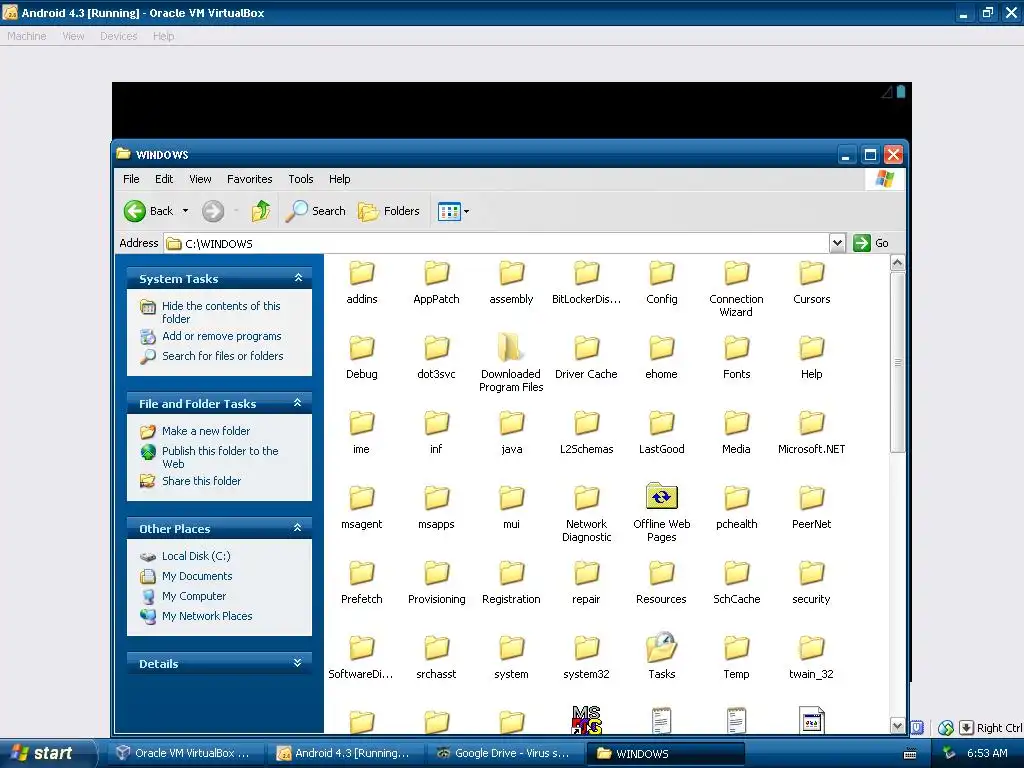Open My Network Places link

click(x=207, y=616)
